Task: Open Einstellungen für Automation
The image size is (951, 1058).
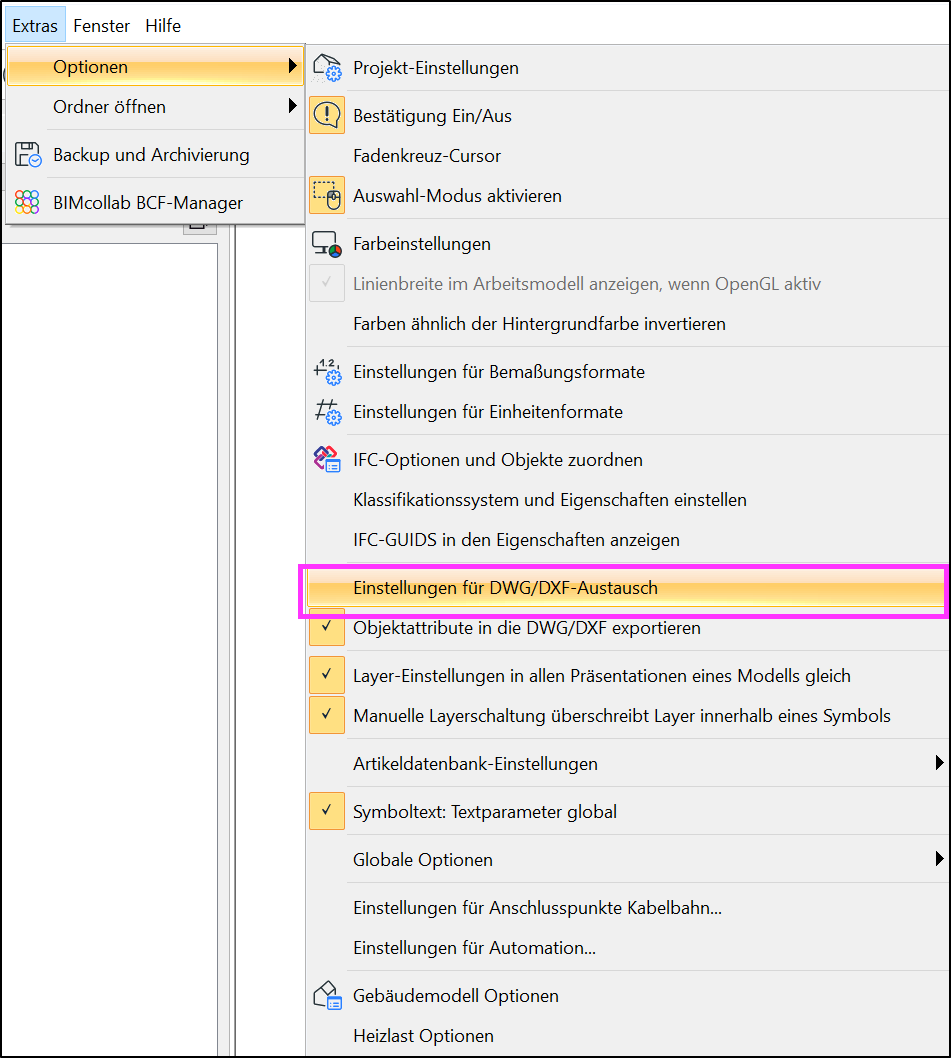Action: 628,947
